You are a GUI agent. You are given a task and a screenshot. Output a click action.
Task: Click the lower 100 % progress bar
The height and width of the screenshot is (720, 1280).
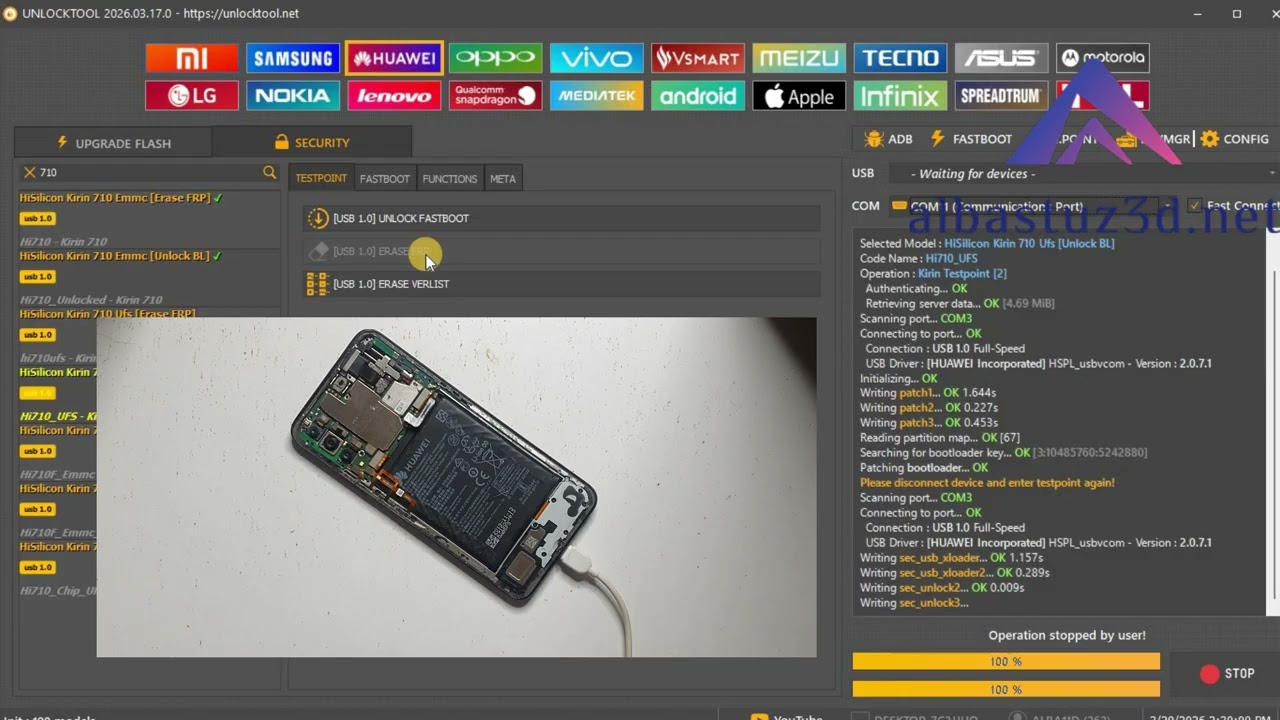pyautogui.click(x=1006, y=690)
